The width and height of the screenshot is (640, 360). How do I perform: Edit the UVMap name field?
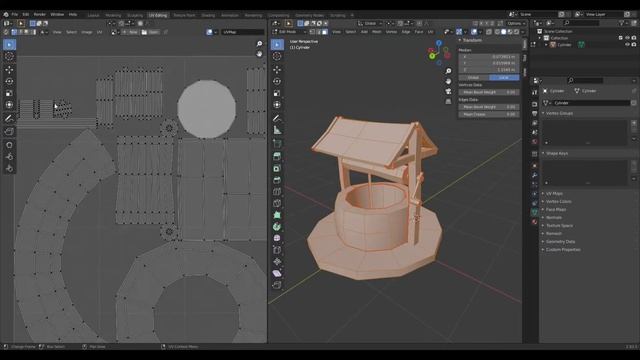(242, 32)
